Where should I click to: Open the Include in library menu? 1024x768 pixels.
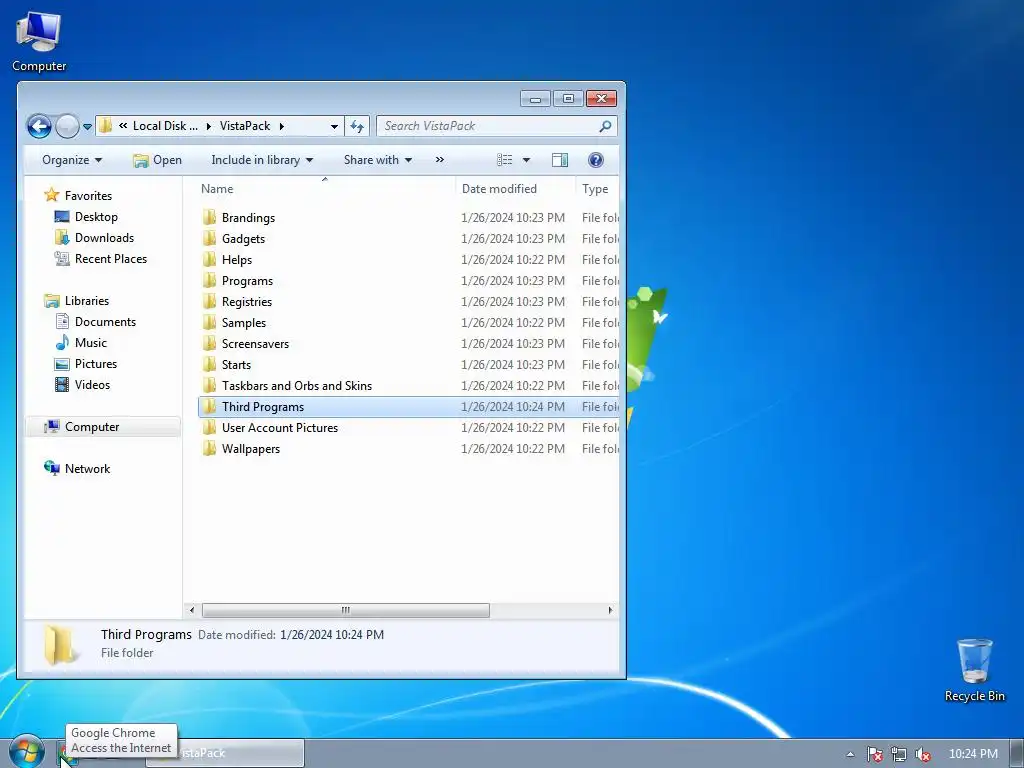(262, 160)
